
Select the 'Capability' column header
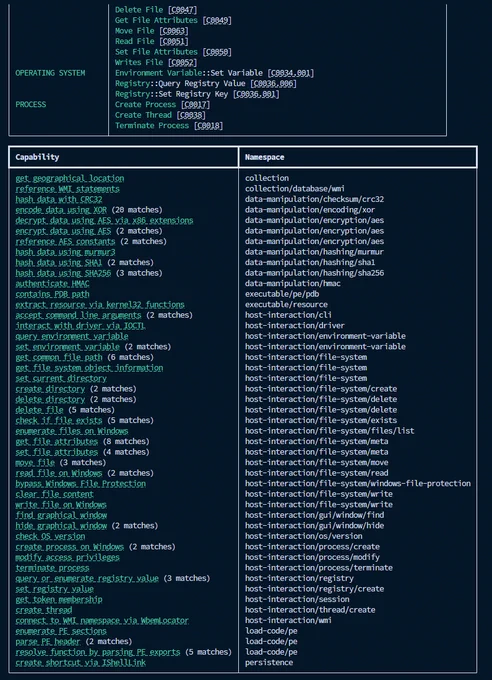pos(37,157)
